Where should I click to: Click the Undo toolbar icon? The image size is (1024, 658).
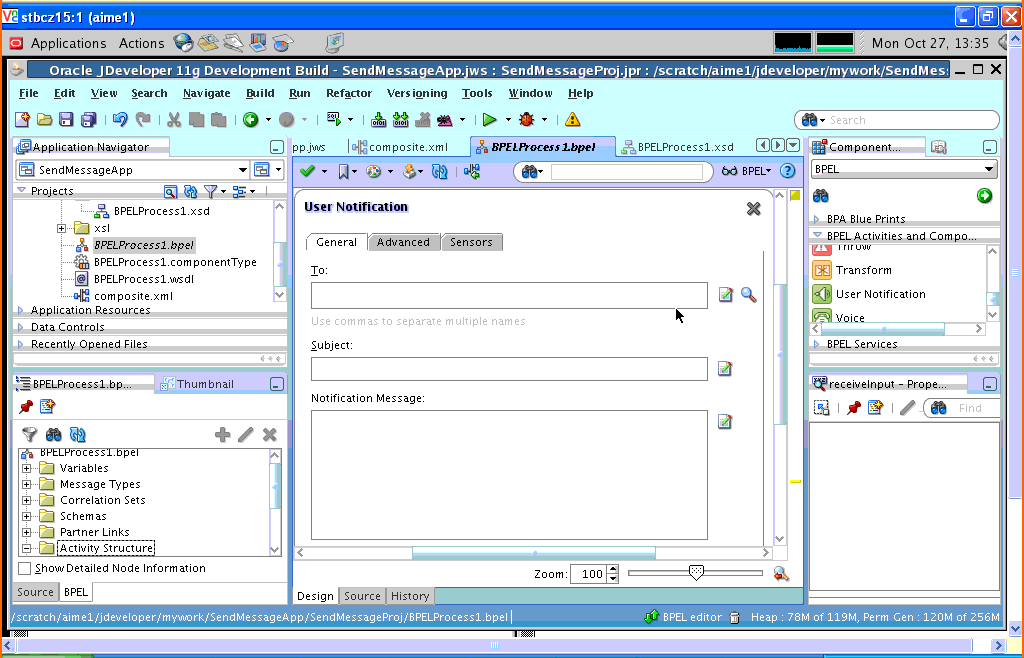pos(120,119)
